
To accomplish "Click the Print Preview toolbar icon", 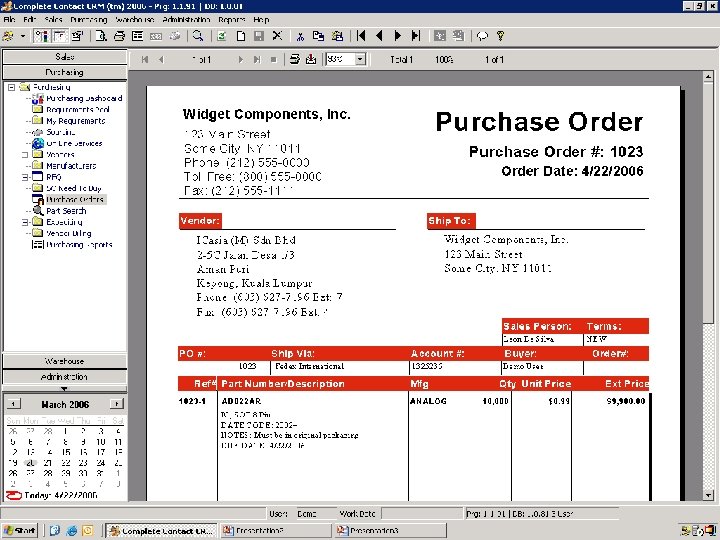I will 101,36.
